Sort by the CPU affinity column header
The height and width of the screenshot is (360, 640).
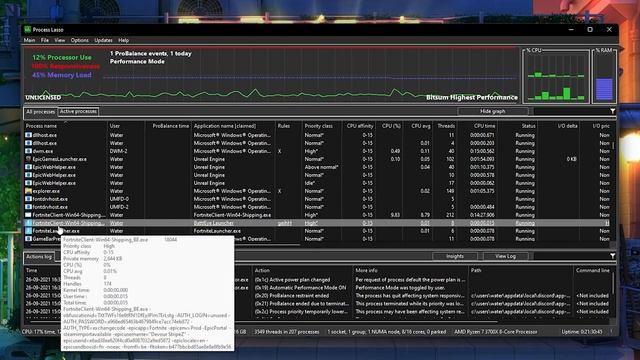point(359,126)
